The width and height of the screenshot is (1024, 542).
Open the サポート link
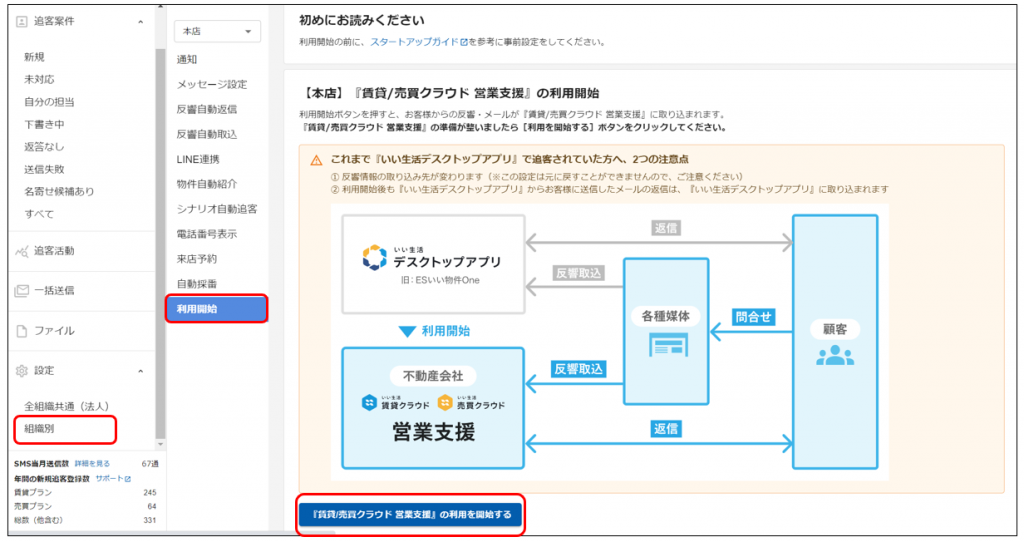point(109,479)
